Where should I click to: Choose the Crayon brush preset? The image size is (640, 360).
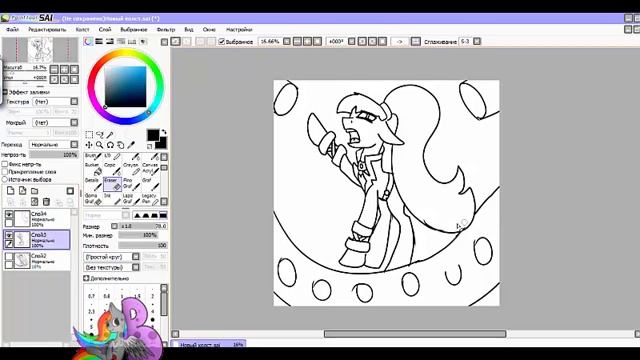pos(131,169)
